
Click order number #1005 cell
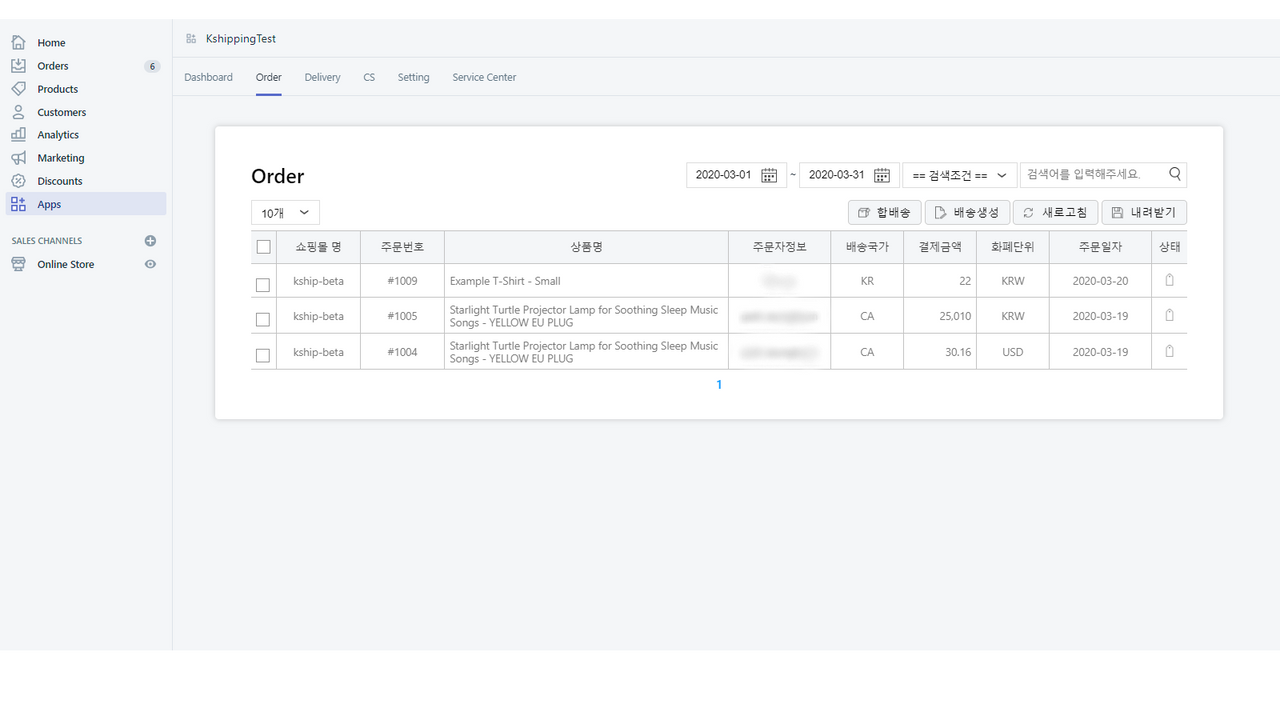(x=402, y=316)
